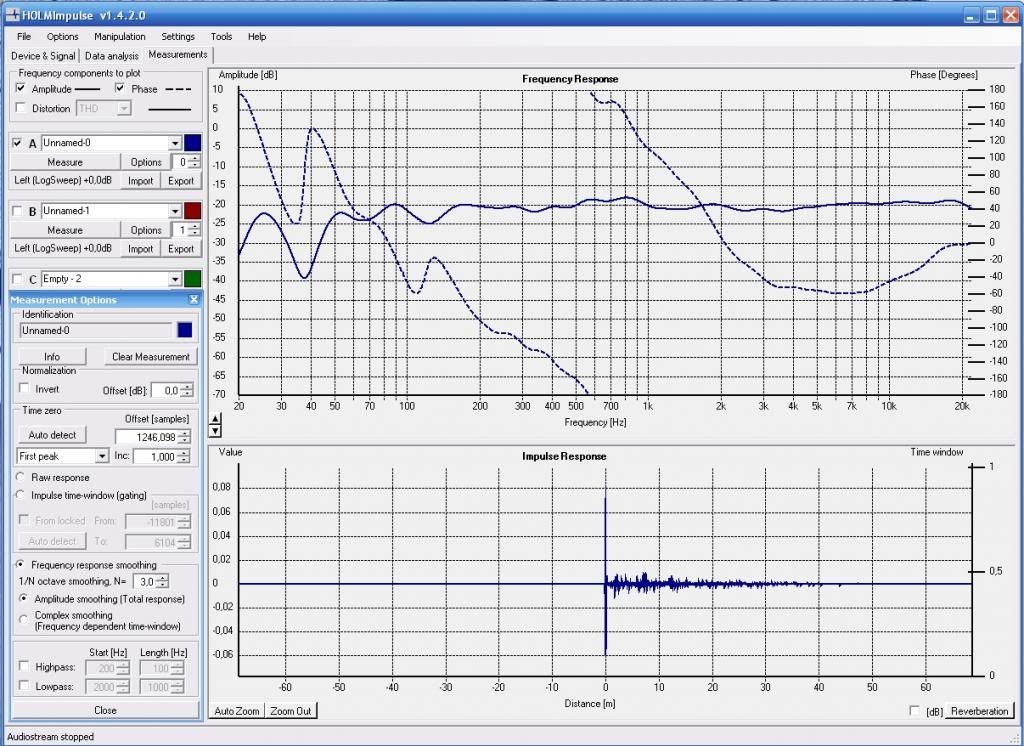Toggle the [dB] checkbox under impulse plot

point(915,711)
